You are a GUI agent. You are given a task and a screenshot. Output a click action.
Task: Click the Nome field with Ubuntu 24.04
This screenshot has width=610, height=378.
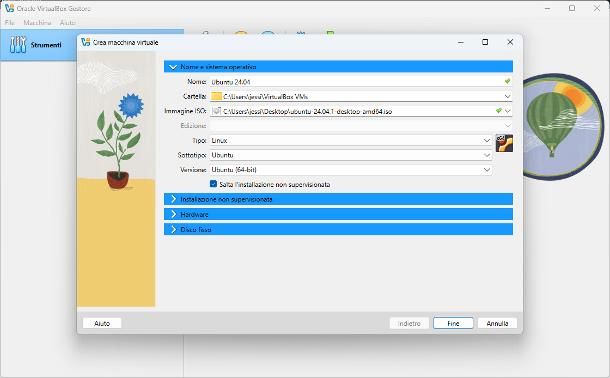360,82
